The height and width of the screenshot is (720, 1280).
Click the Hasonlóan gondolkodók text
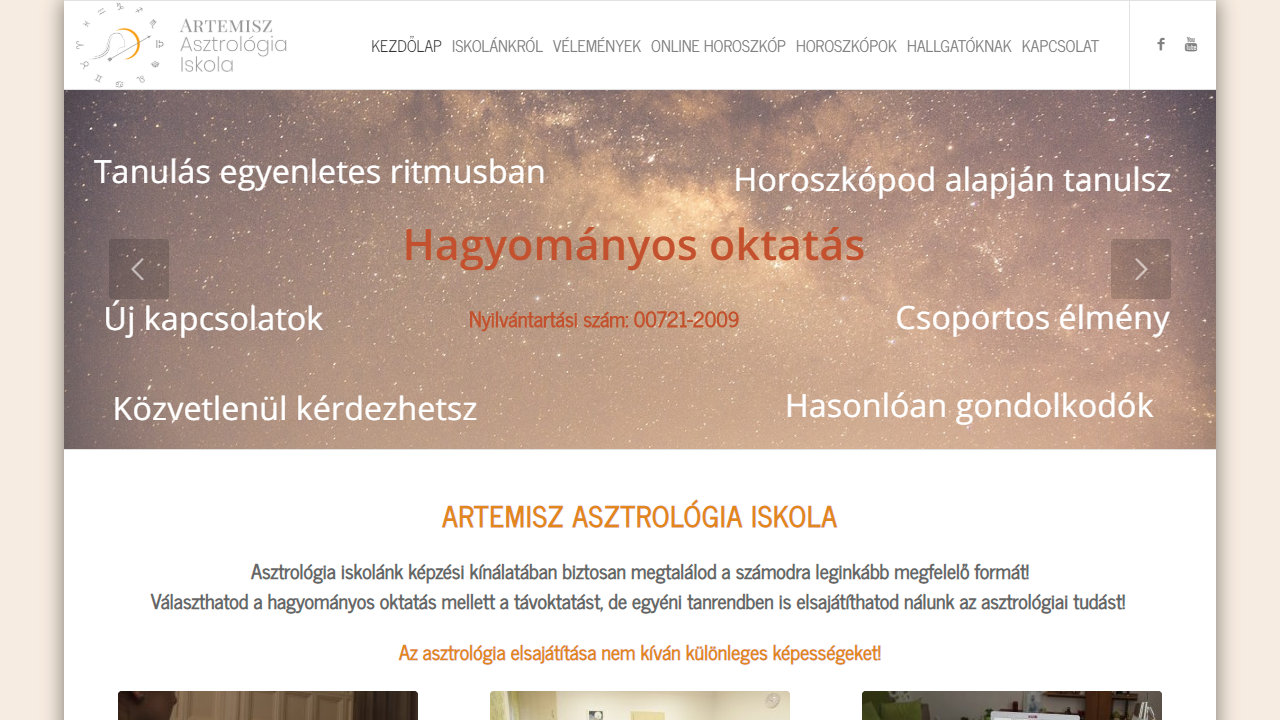(x=969, y=405)
